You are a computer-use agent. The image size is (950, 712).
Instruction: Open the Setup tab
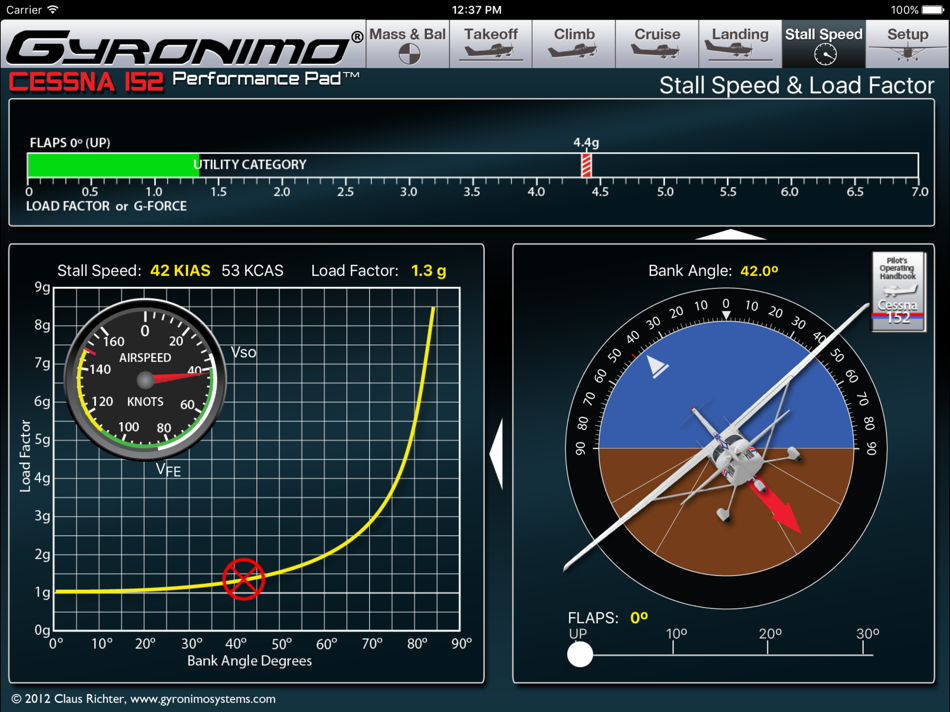(x=907, y=44)
